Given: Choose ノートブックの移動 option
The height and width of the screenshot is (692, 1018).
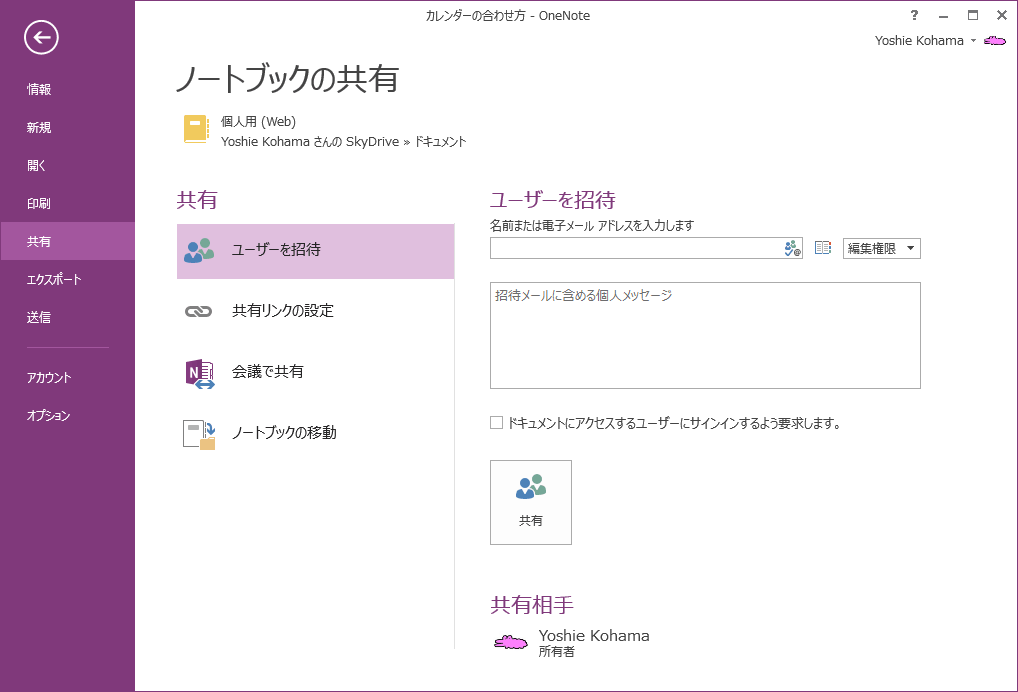Looking at the screenshot, I should click(316, 433).
